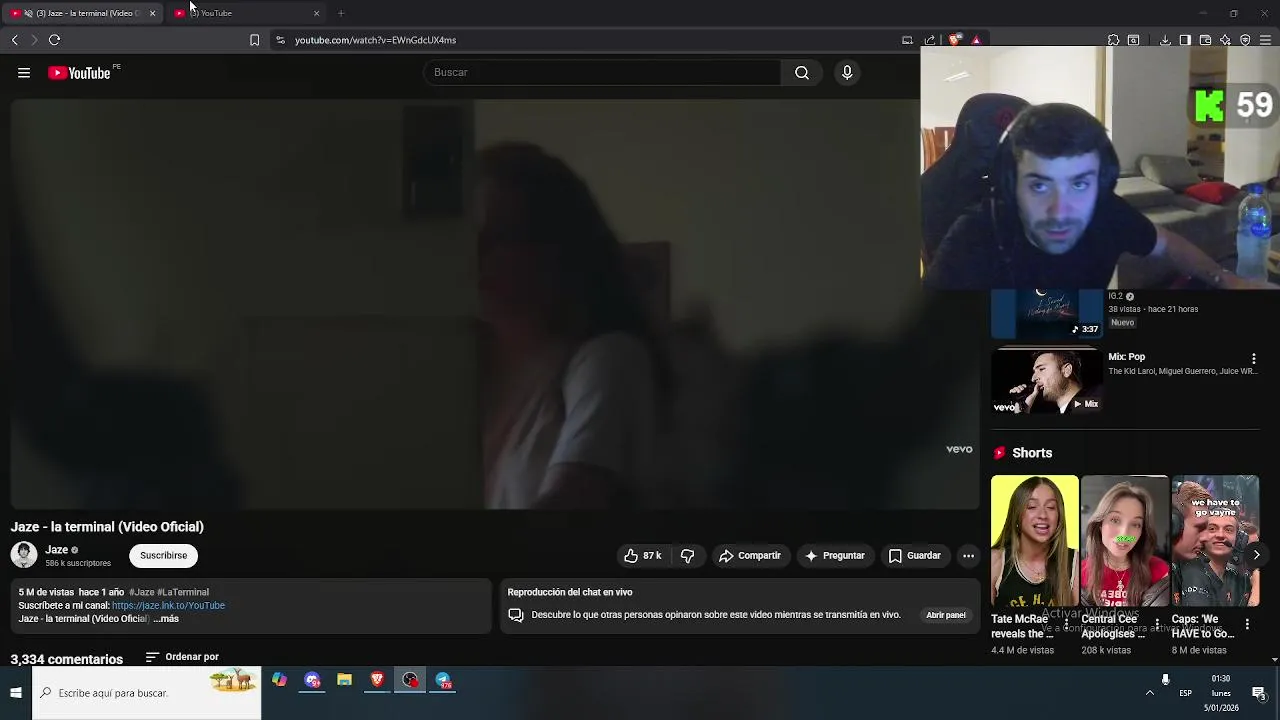Open the Leo AI sparkle icon
Screen dimensions: 1280x720
coord(1225,40)
